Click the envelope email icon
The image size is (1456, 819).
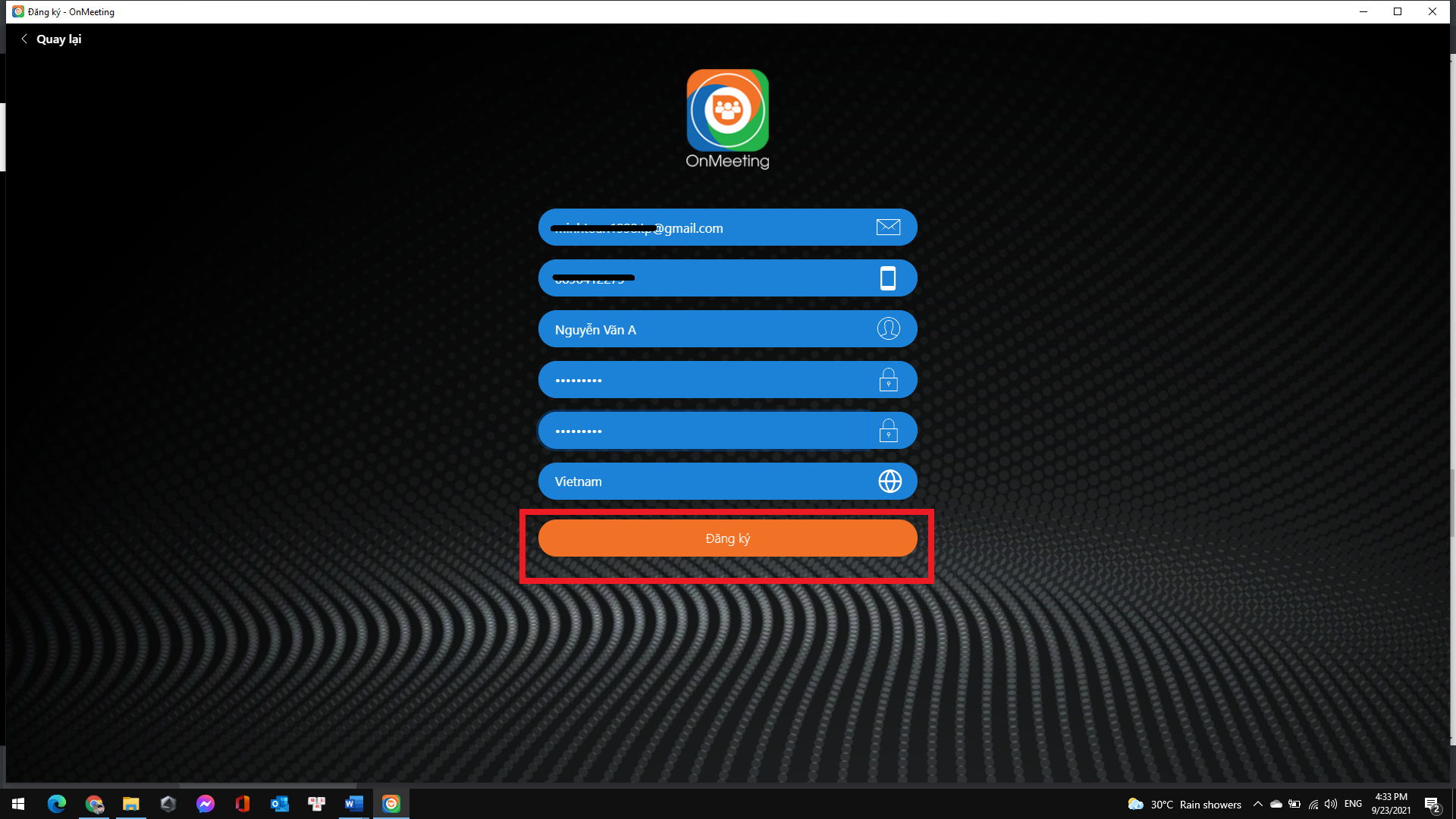888,227
